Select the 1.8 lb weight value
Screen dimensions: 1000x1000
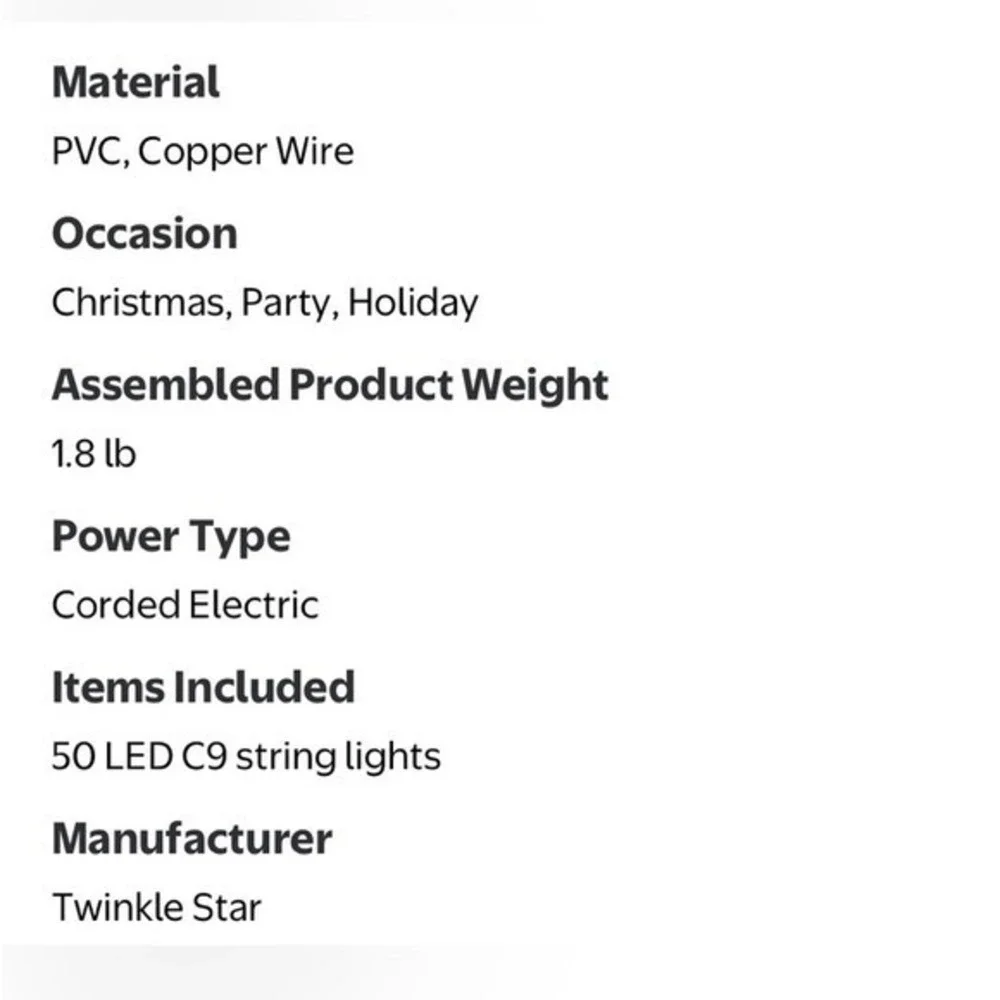tap(94, 454)
